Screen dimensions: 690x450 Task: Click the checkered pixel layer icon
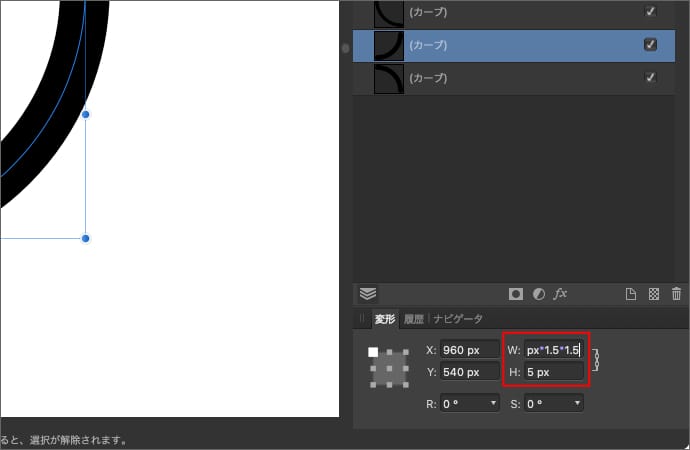pyautogui.click(x=654, y=294)
